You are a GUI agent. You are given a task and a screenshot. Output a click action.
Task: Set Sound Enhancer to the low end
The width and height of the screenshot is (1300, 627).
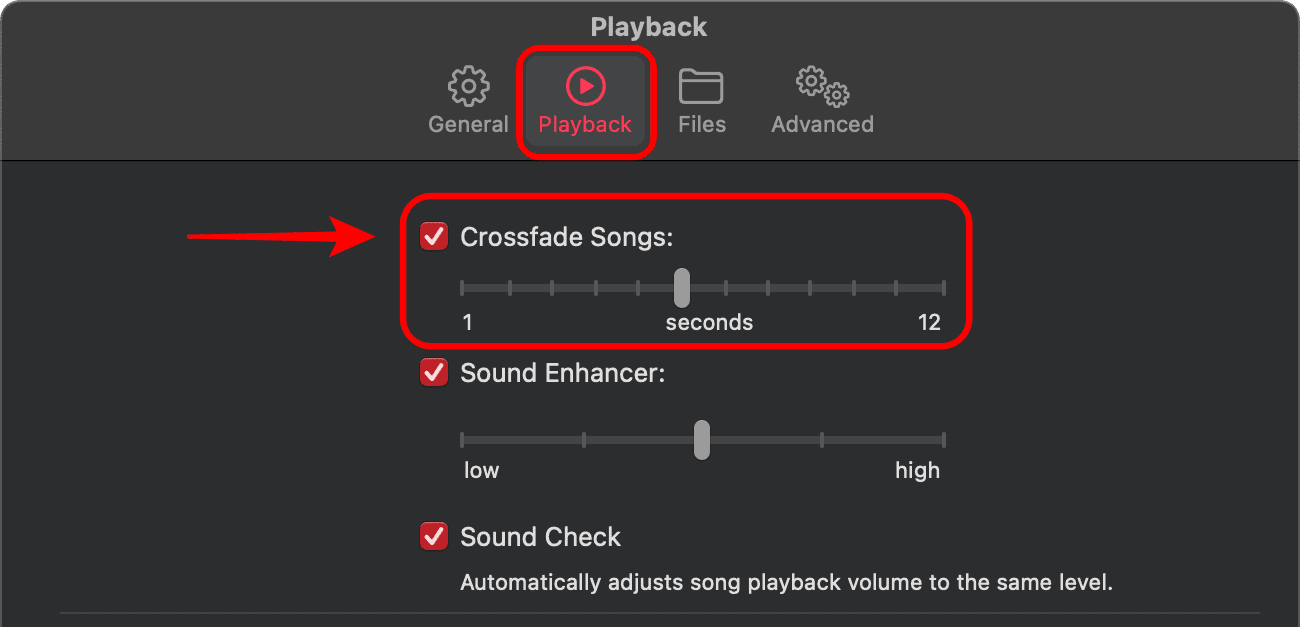coord(462,439)
